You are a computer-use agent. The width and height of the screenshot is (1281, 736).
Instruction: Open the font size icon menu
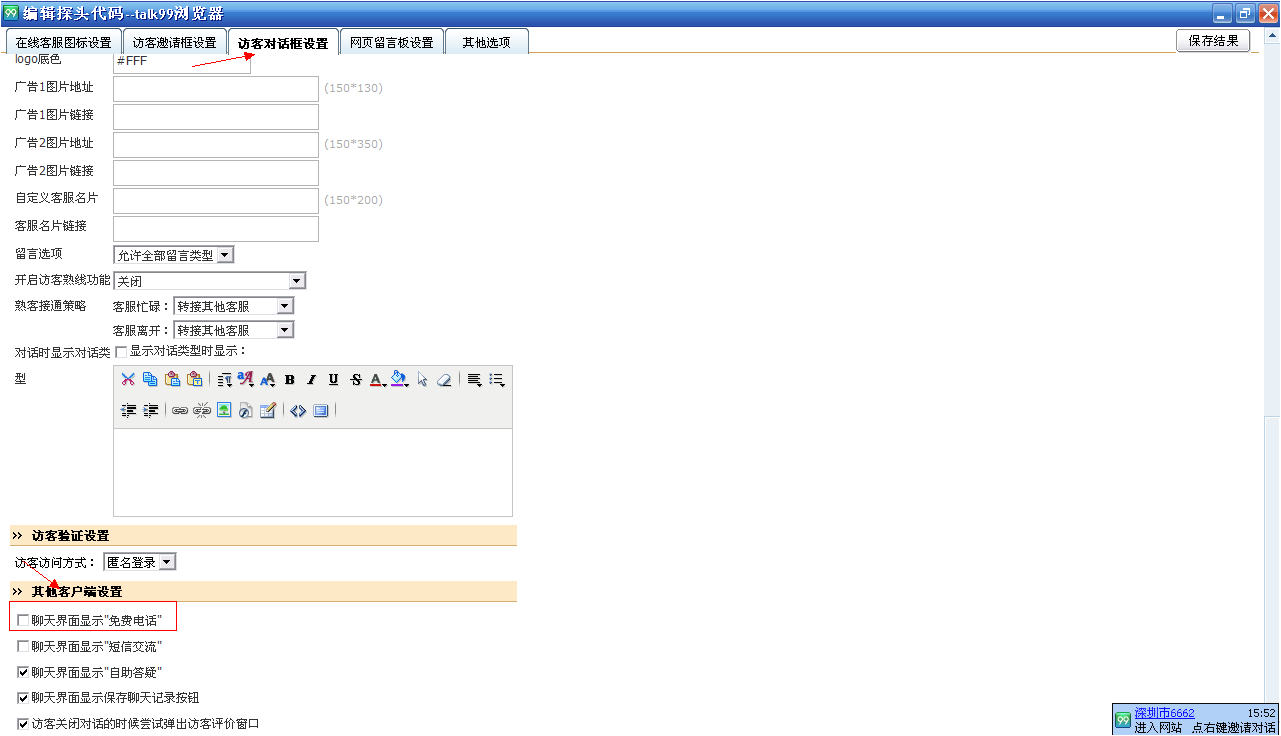click(x=267, y=380)
